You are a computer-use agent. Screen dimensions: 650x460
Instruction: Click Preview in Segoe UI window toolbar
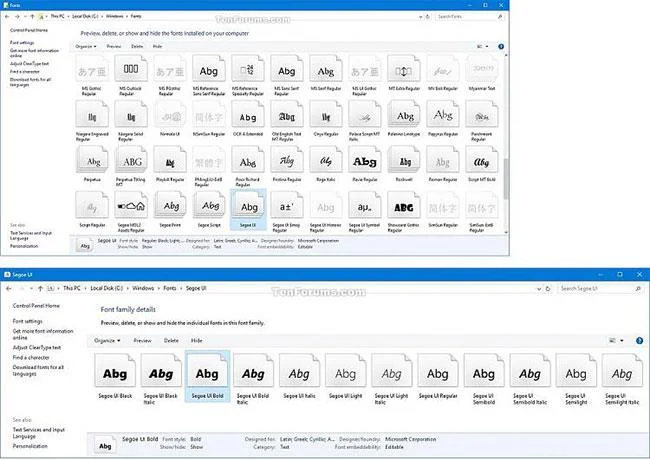tap(142, 341)
